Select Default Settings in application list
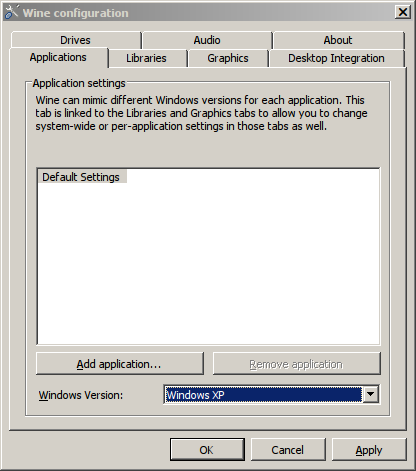Screen dimensions: 416x471 pyautogui.click(x=81, y=177)
